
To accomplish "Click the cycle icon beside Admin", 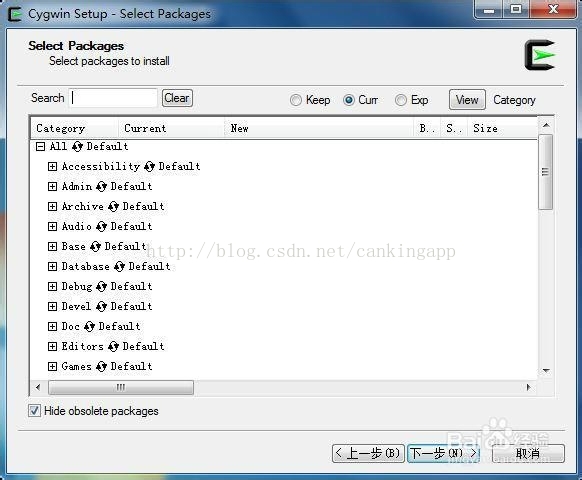I will coord(101,186).
